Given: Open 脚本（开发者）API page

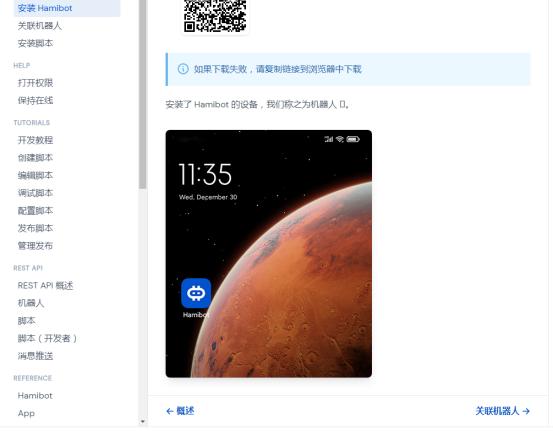Looking at the screenshot, I should 47,338.
